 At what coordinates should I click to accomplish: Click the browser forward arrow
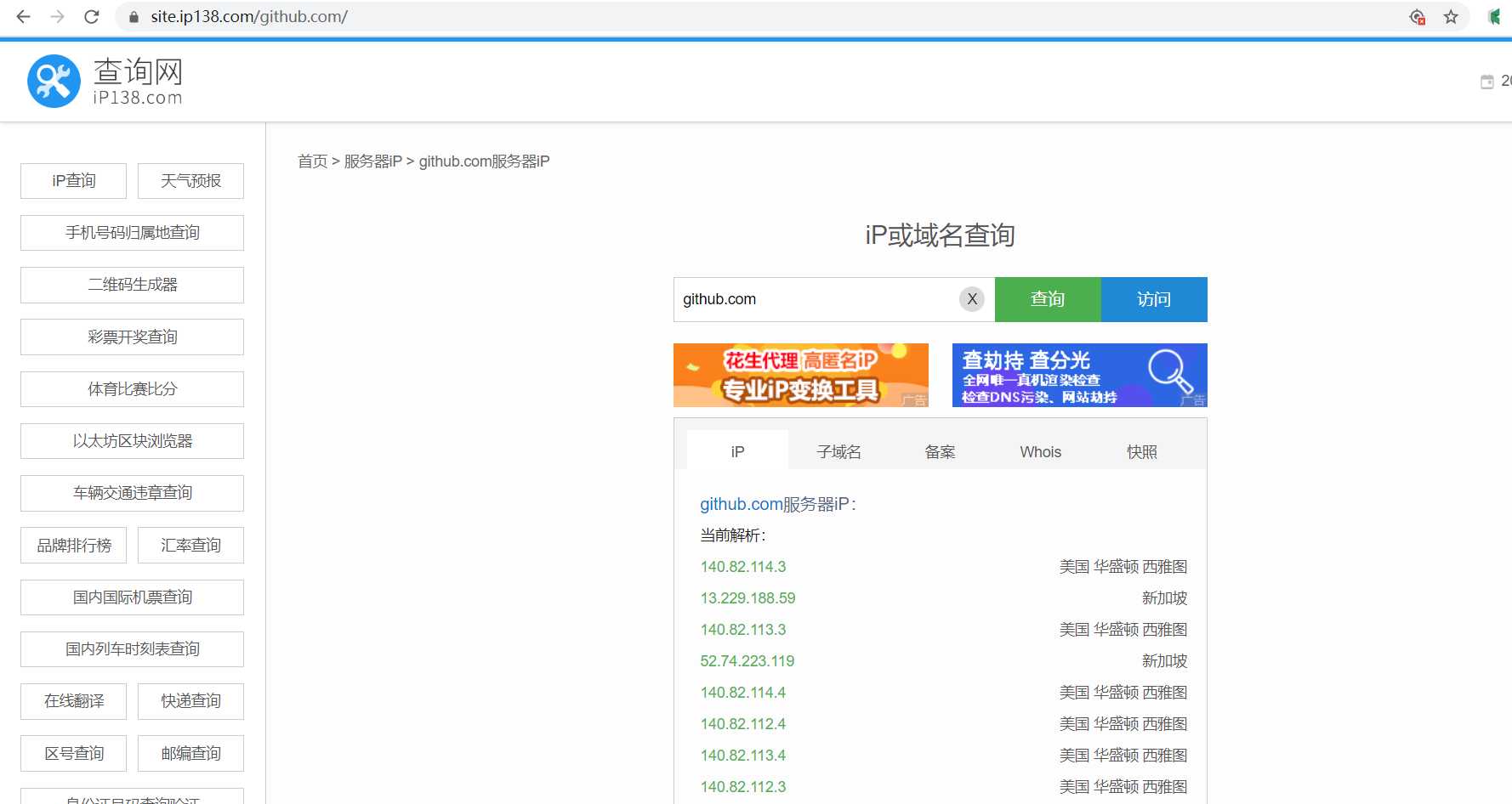(57, 16)
